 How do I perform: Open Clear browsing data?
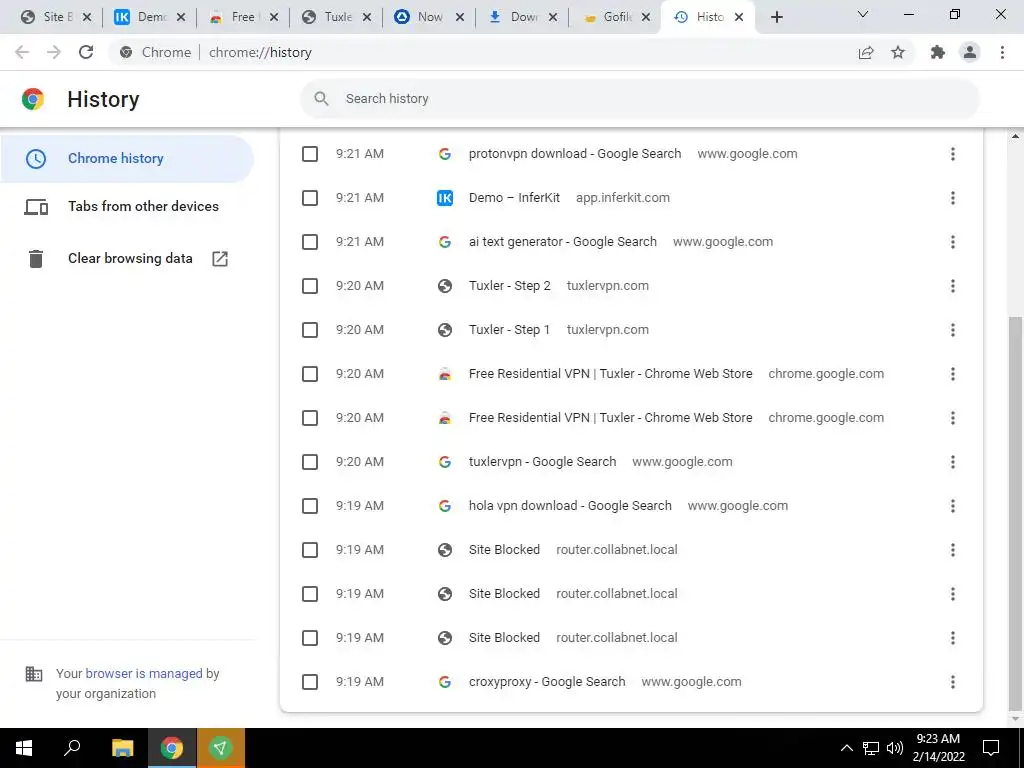pos(127,259)
